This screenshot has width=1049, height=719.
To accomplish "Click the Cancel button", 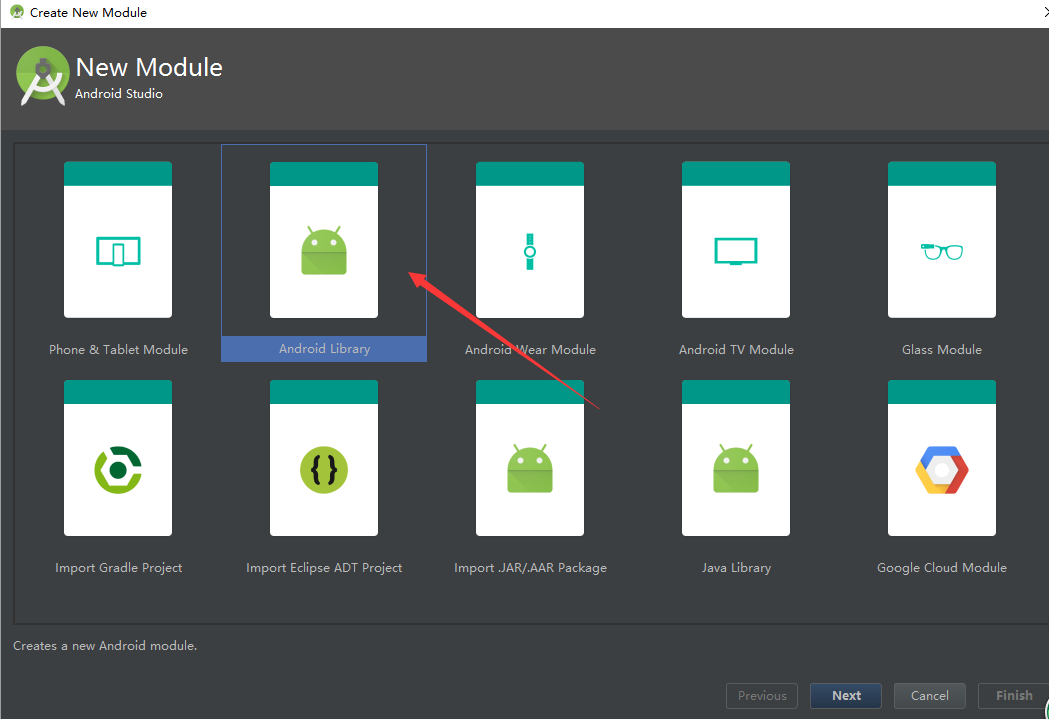I will pyautogui.click(x=930, y=696).
